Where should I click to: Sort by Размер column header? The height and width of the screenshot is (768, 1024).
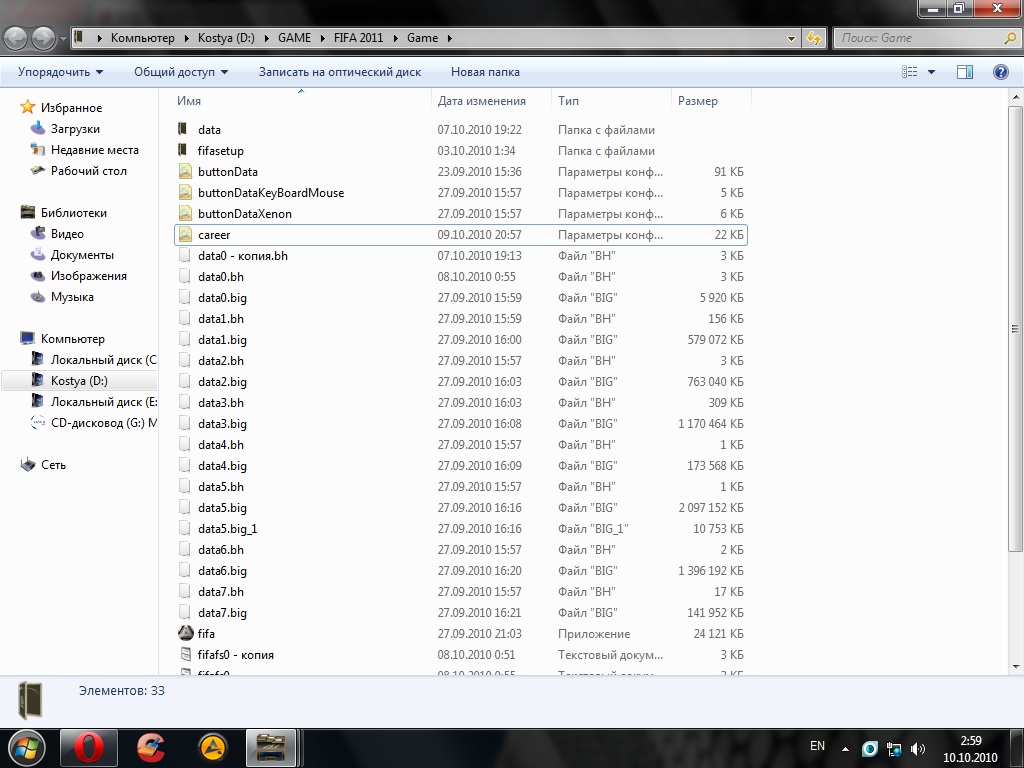tap(711, 101)
